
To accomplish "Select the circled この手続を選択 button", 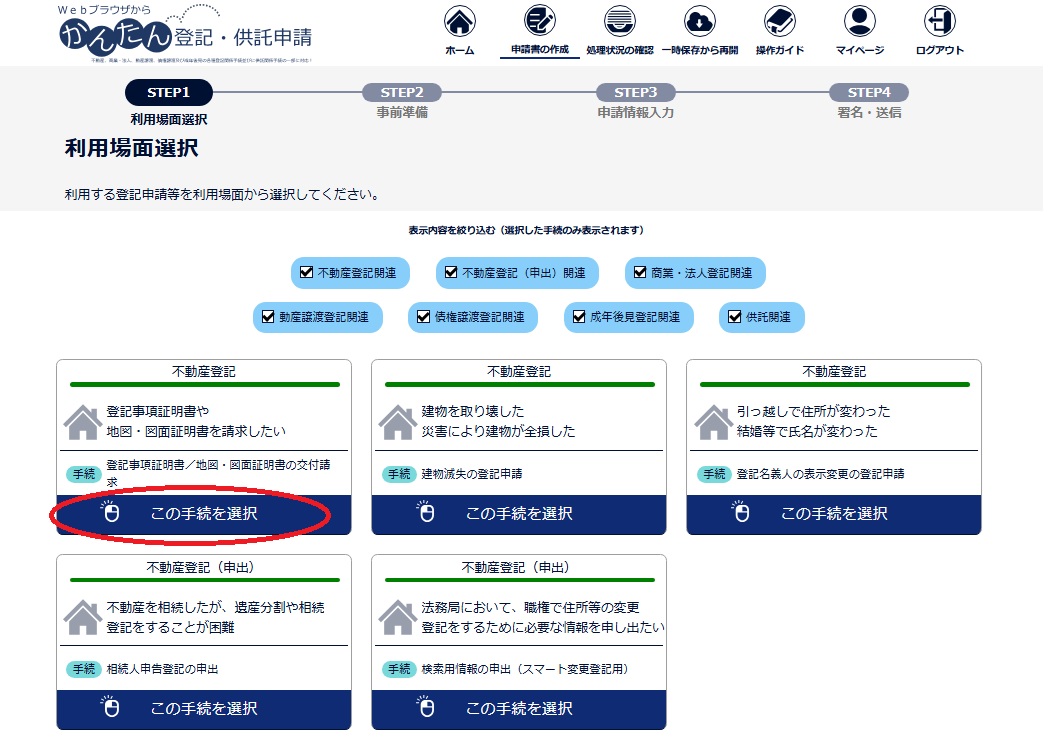I will pyautogui.click(x=203, y=512).
